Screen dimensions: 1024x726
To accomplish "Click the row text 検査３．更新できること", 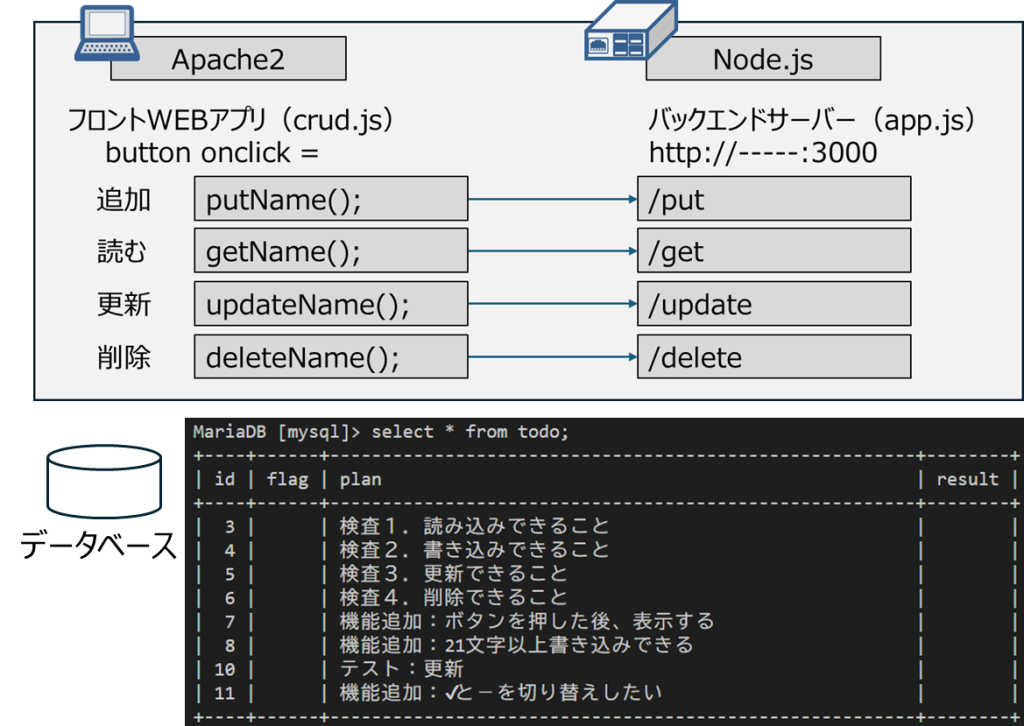I will 453,574.
